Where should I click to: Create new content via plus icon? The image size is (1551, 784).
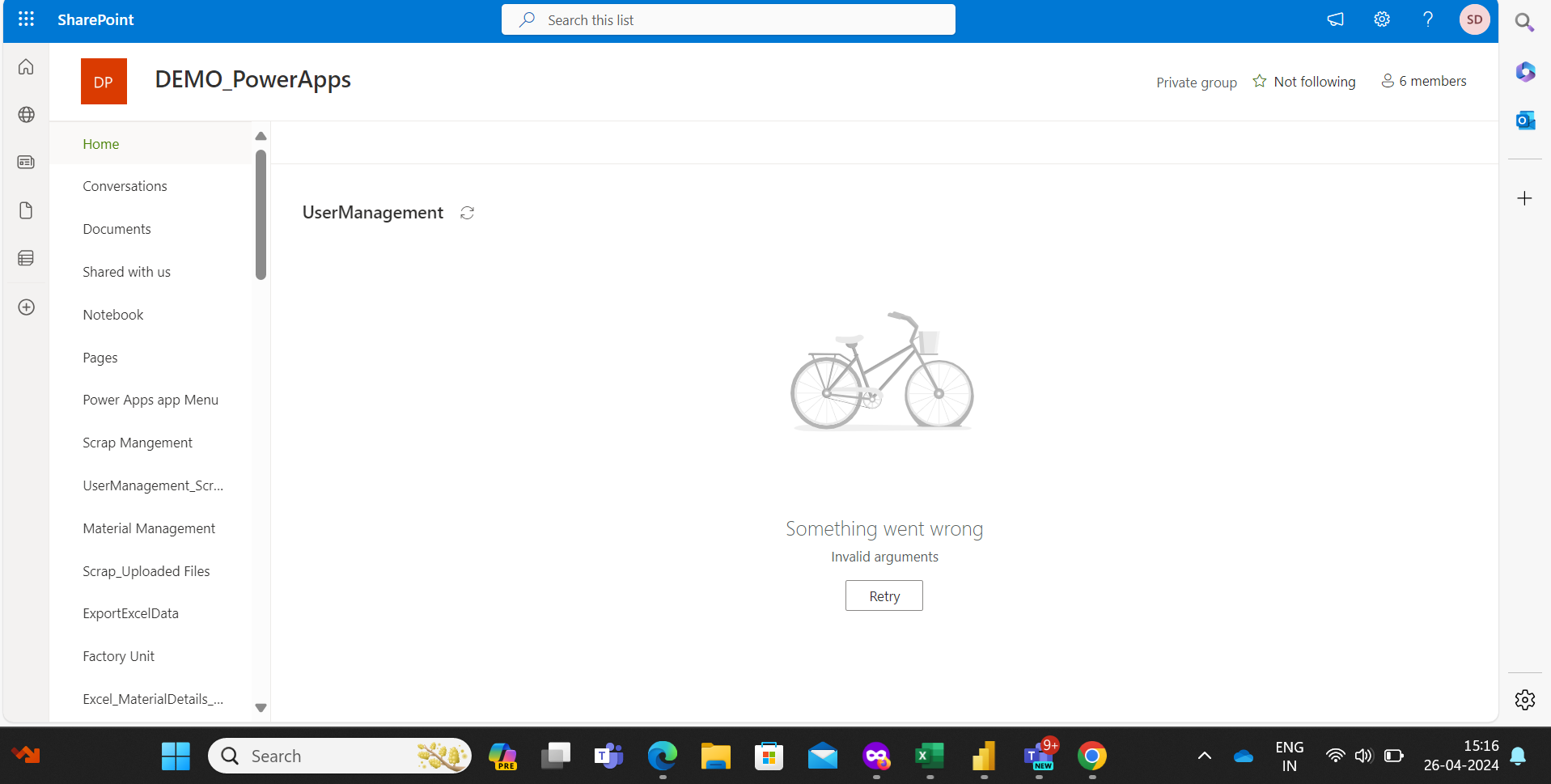point(26,307)
